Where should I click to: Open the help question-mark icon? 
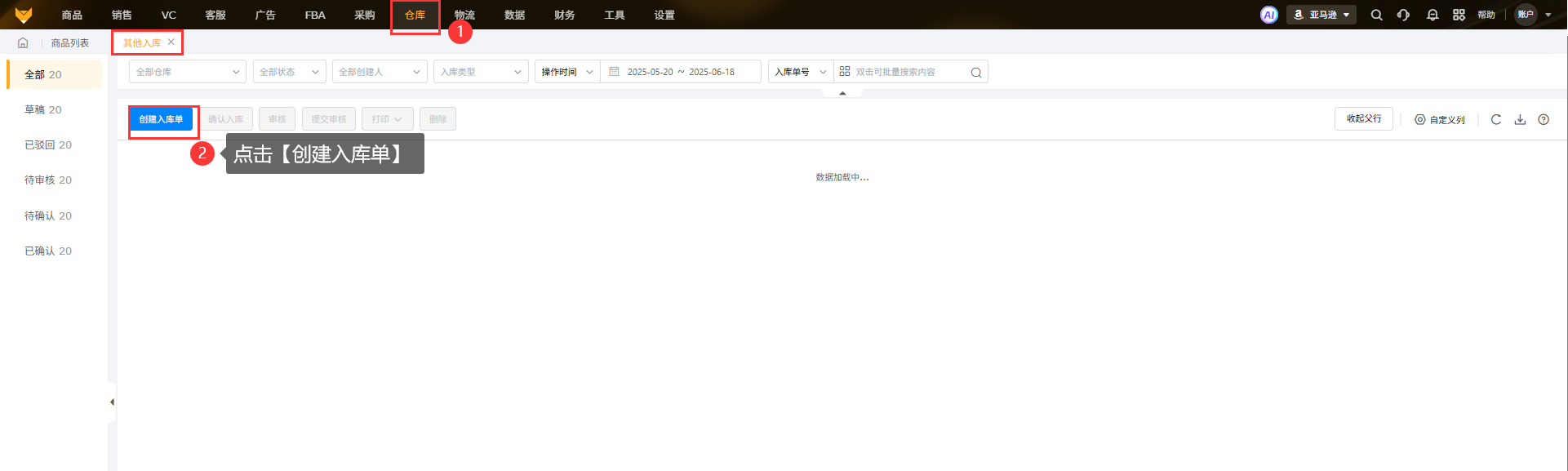tap(1544, 119)
